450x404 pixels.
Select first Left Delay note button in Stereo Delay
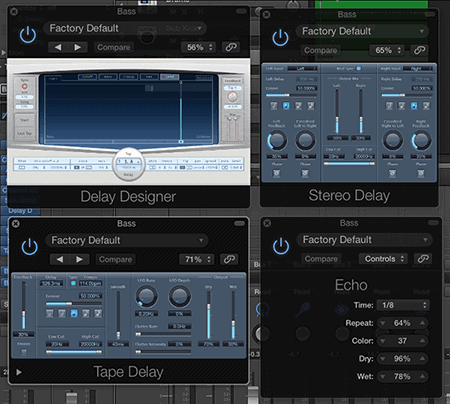tap(274, 106)
